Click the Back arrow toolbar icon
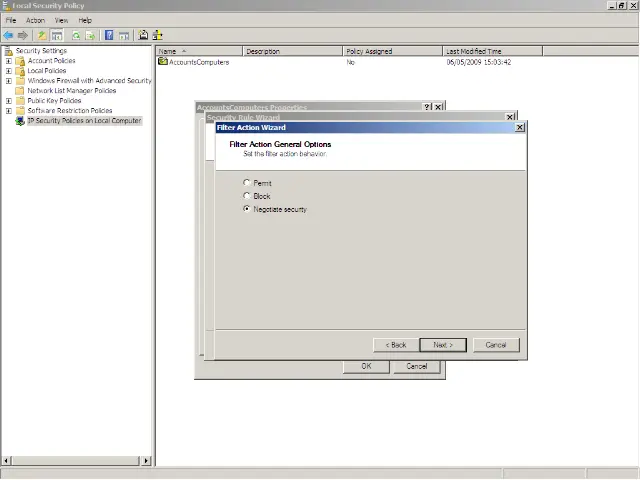The height and width of the screenshot is (480, 640). click(x=9, y=35)
